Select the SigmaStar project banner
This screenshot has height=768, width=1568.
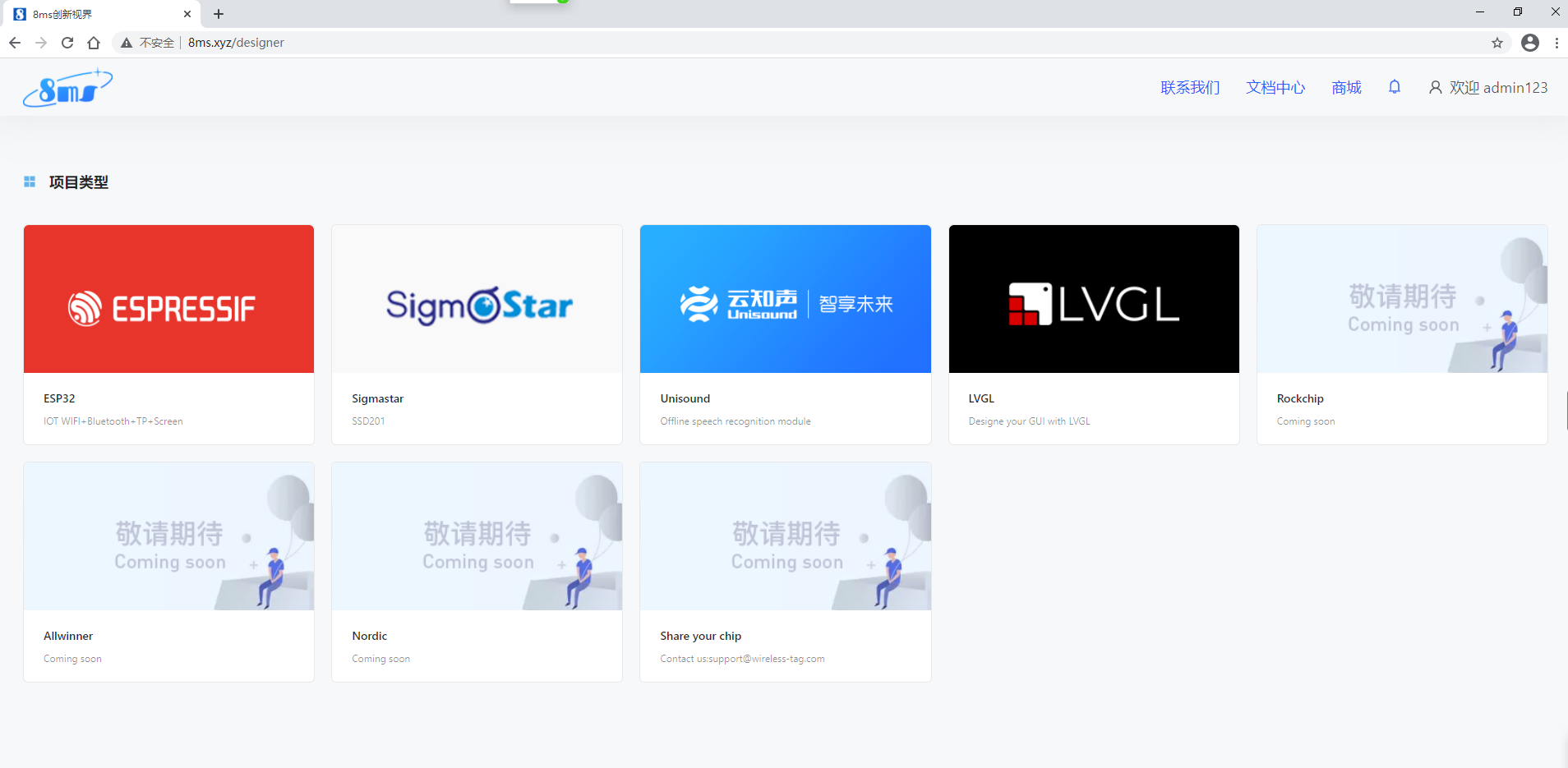pyautogui.click(x=477, y=299)
